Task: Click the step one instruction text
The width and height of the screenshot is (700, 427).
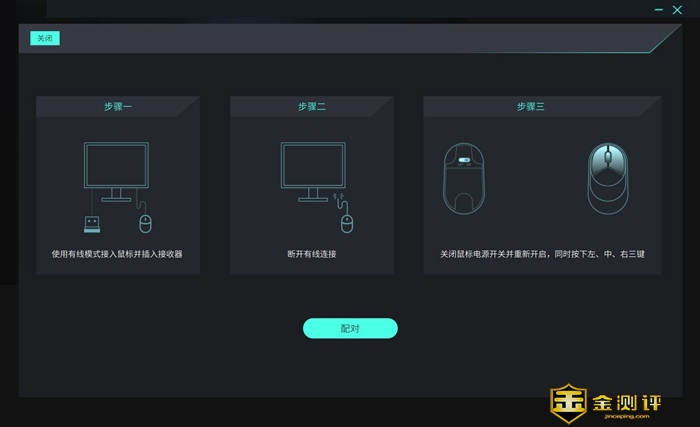Action: tap(117, 254)
